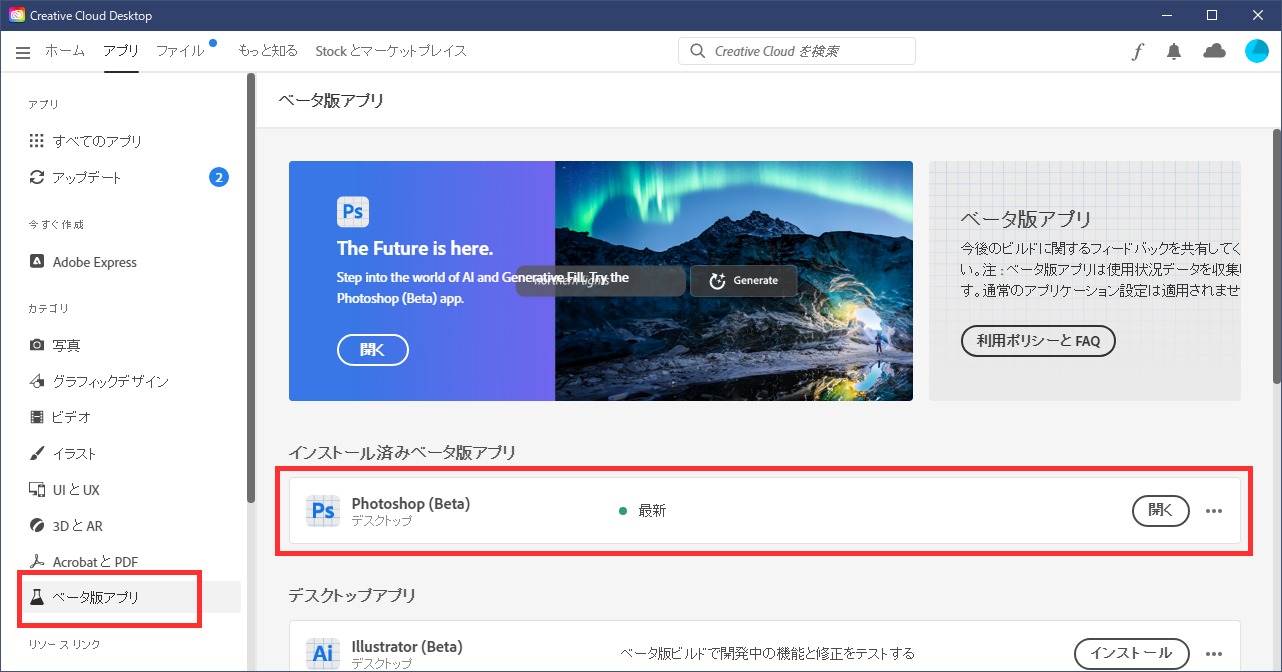
Task: Select the アプリ tab
Action: click(x=121, y=51)
